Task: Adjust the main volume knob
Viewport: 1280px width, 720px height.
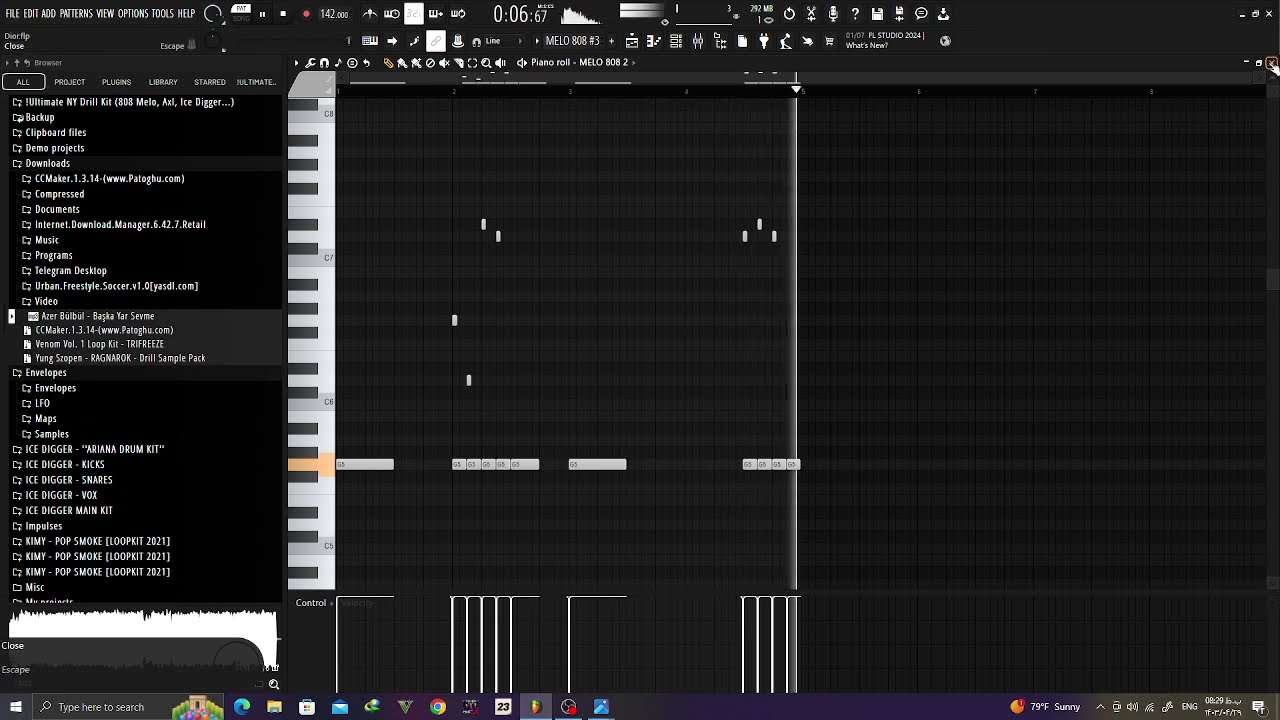Action: coord(213,14)
